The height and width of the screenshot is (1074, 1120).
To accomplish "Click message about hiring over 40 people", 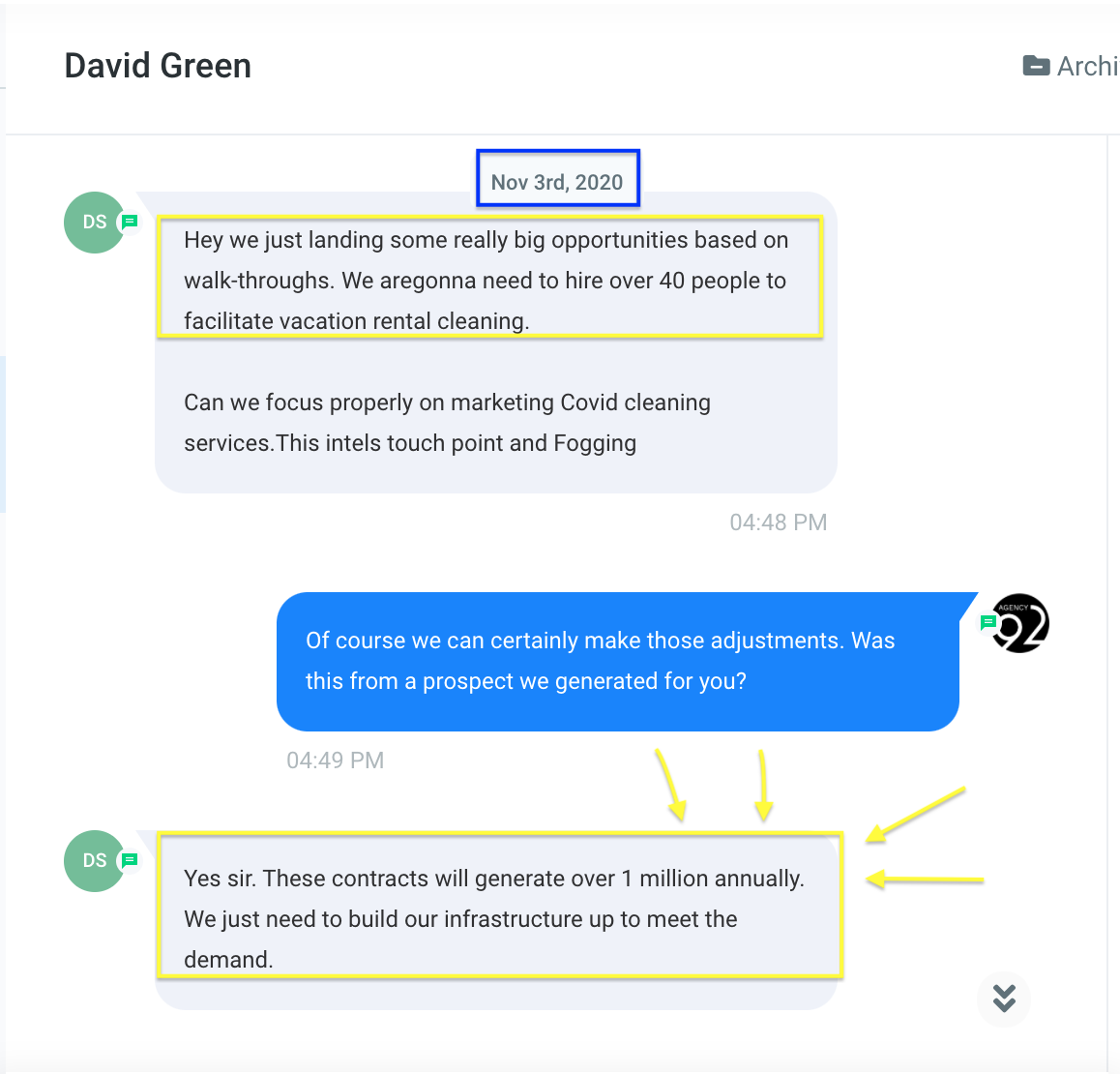I will tap(486, 281).
